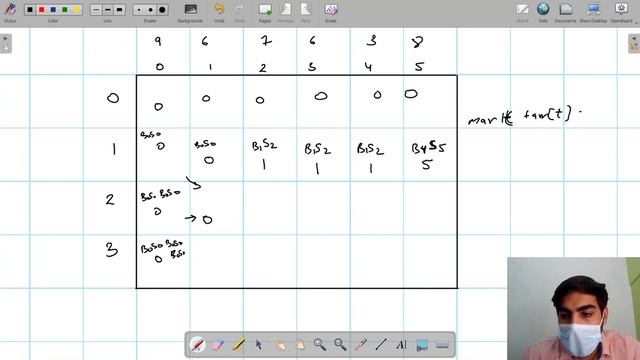Select the Text tool
Screen dimensions: 640x360
[402, 345]
